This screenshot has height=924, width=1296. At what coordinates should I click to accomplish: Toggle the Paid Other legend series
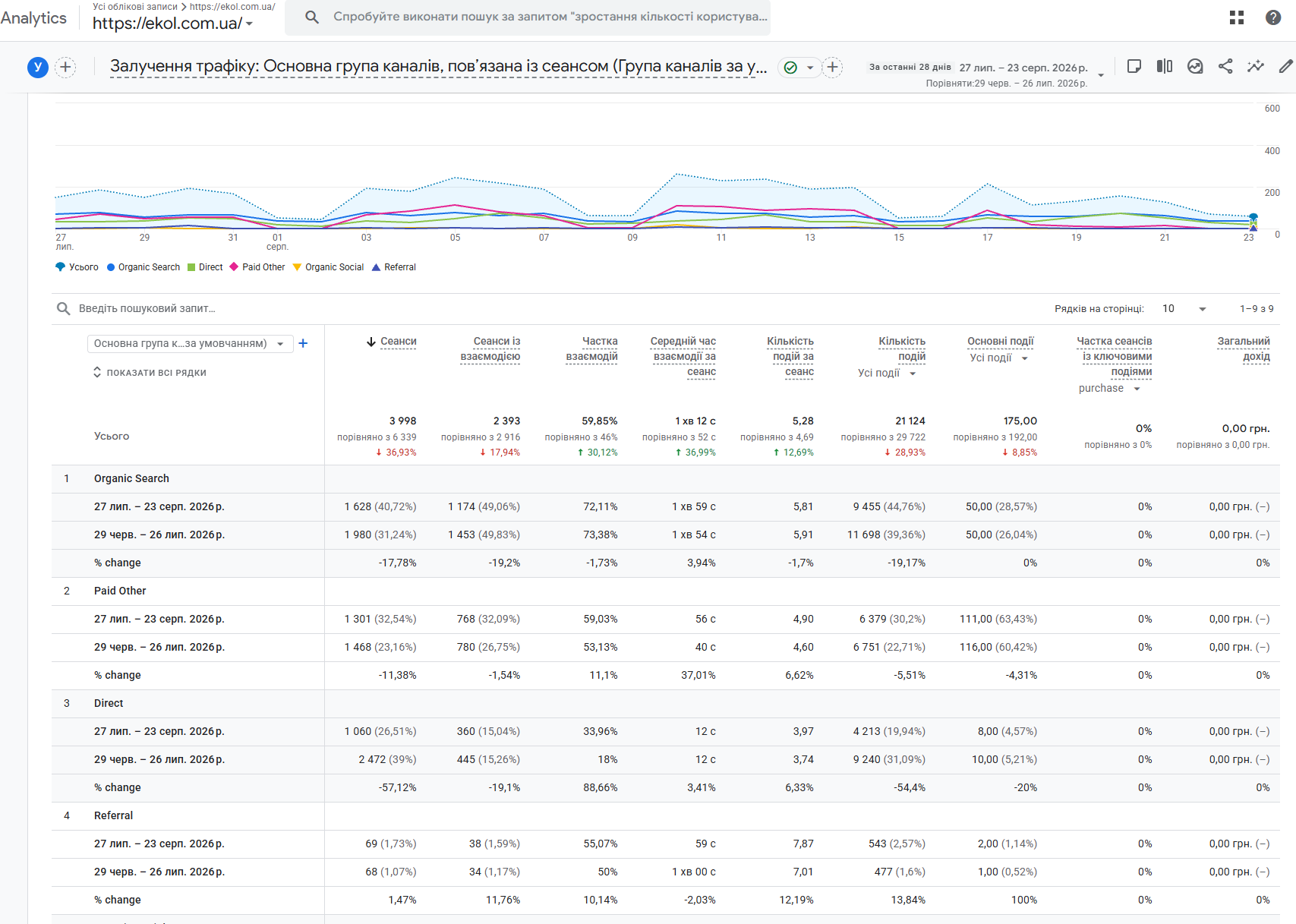[x=258, y=267]
